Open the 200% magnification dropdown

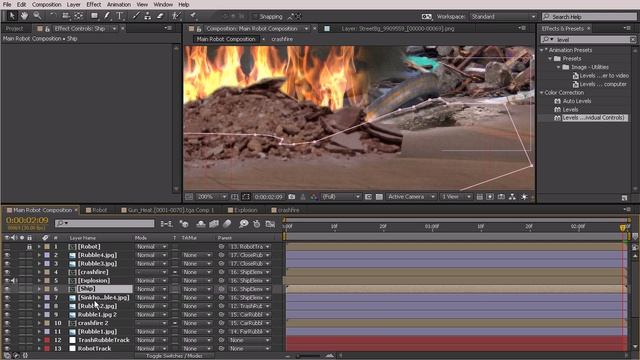pos(212,197)
